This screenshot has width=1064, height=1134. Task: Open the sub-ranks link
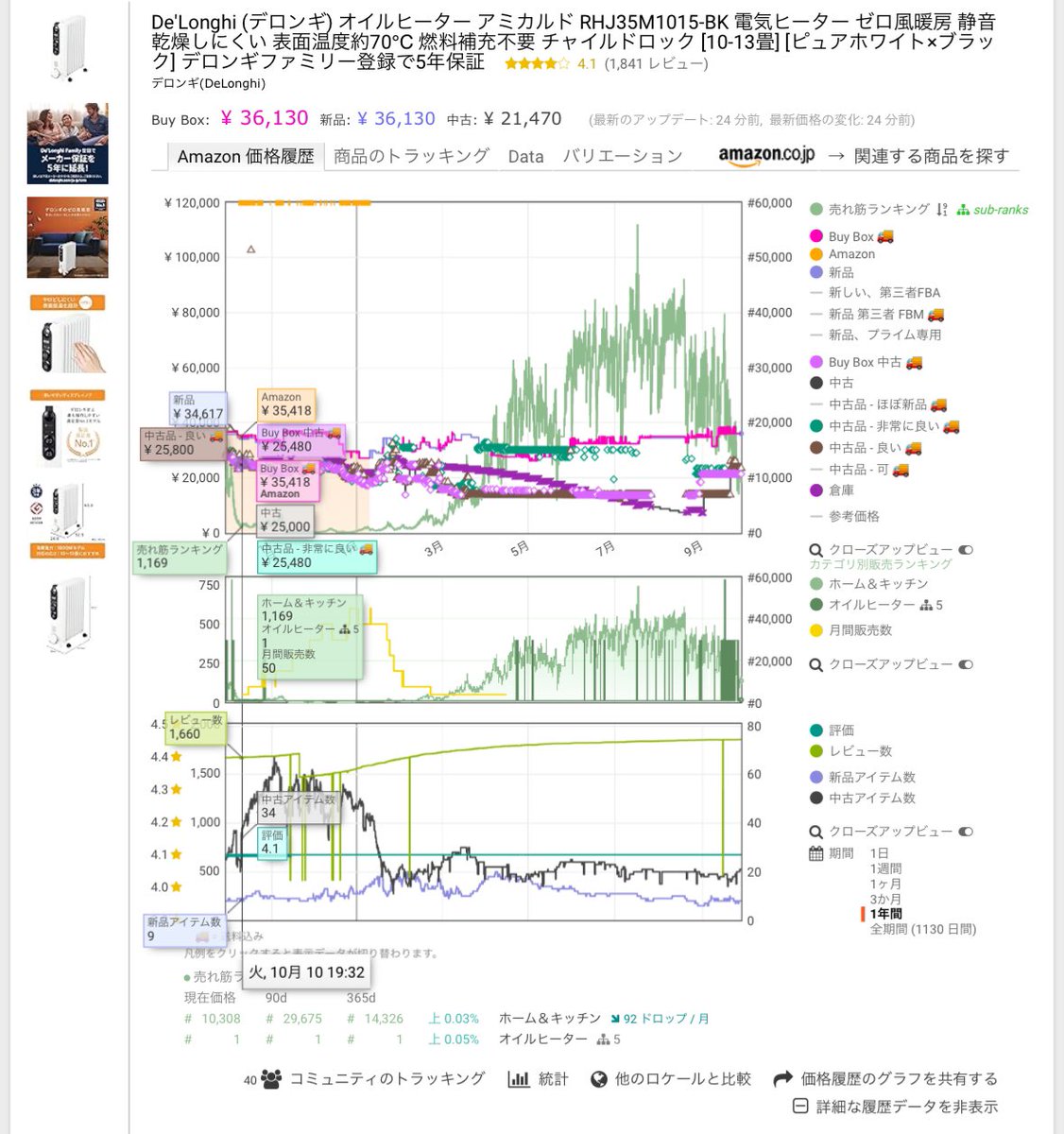click(993, 210)
